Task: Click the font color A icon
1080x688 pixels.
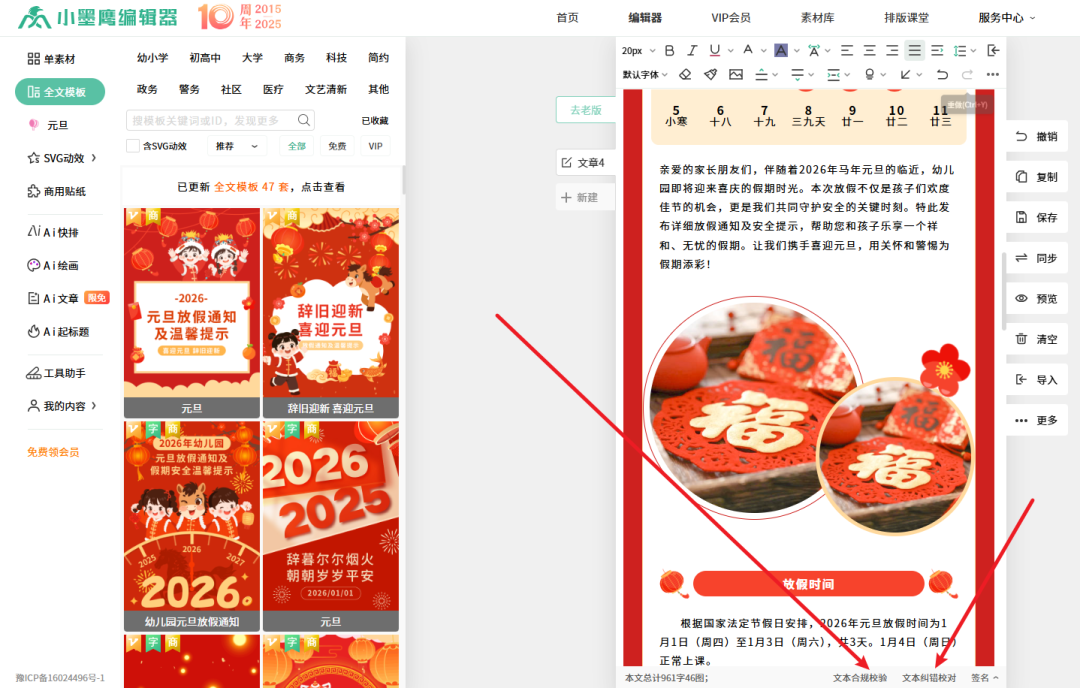Action: pos(748,50)
